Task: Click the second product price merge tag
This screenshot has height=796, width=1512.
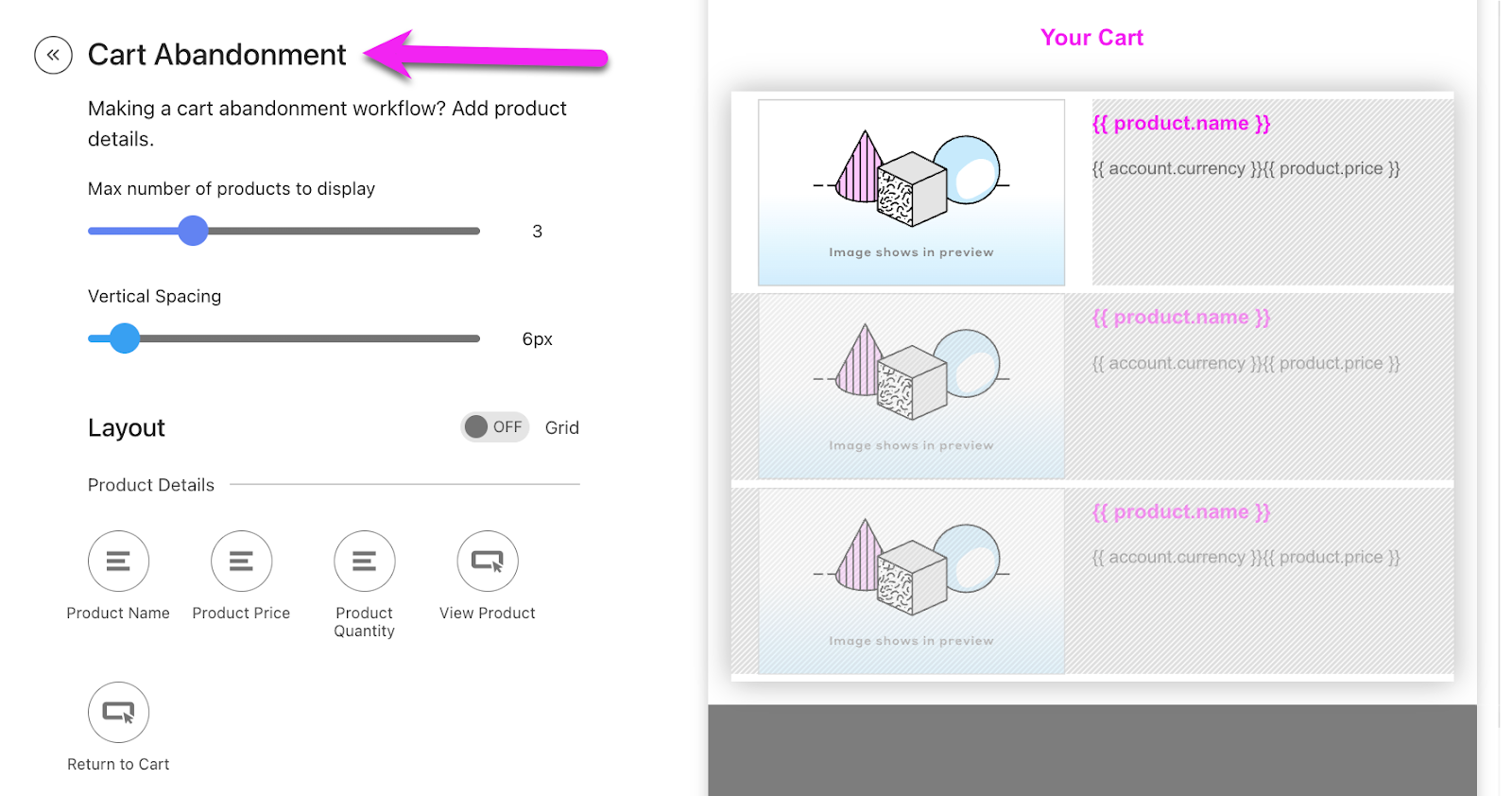Action: coord(1246,363)
